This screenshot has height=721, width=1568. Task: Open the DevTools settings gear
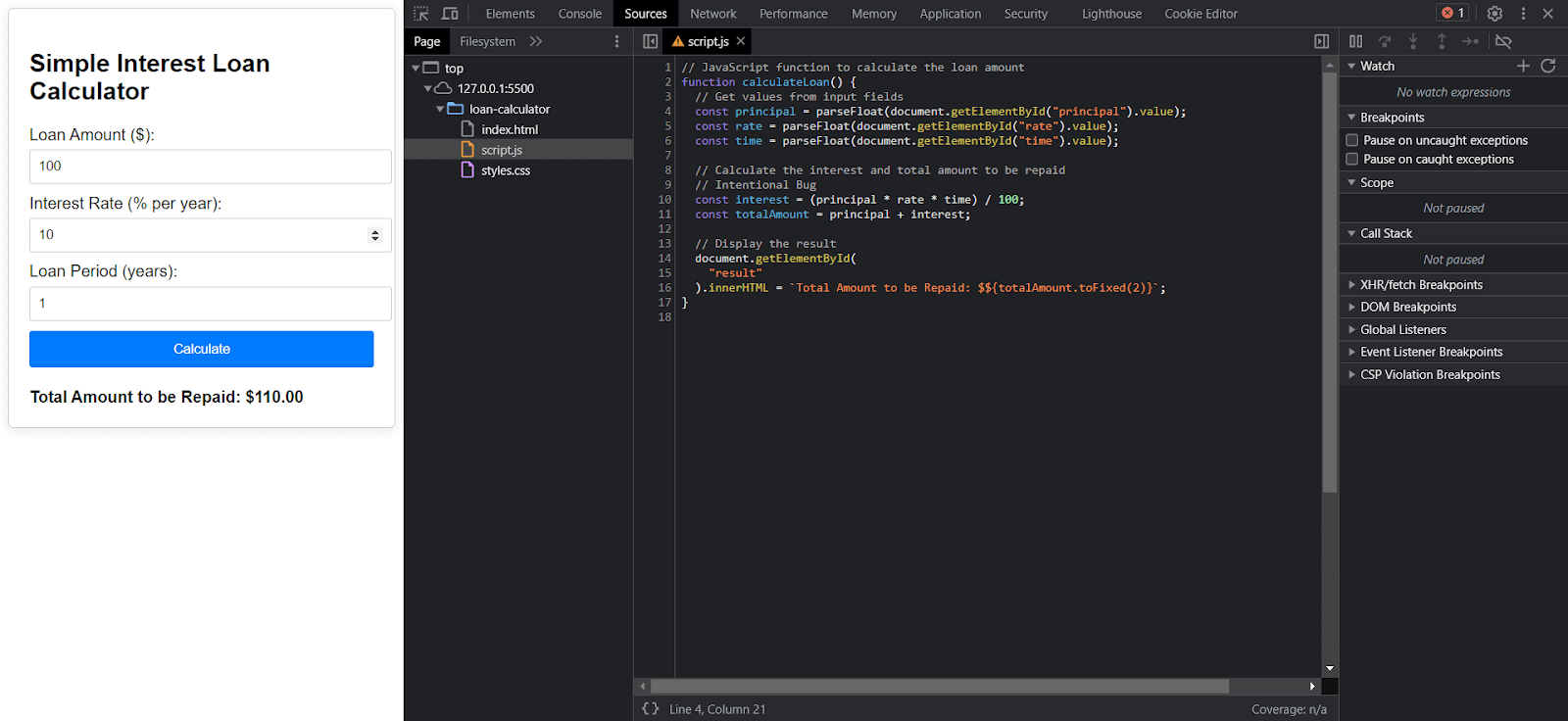pyautogui.click(x=1494, y=14)
